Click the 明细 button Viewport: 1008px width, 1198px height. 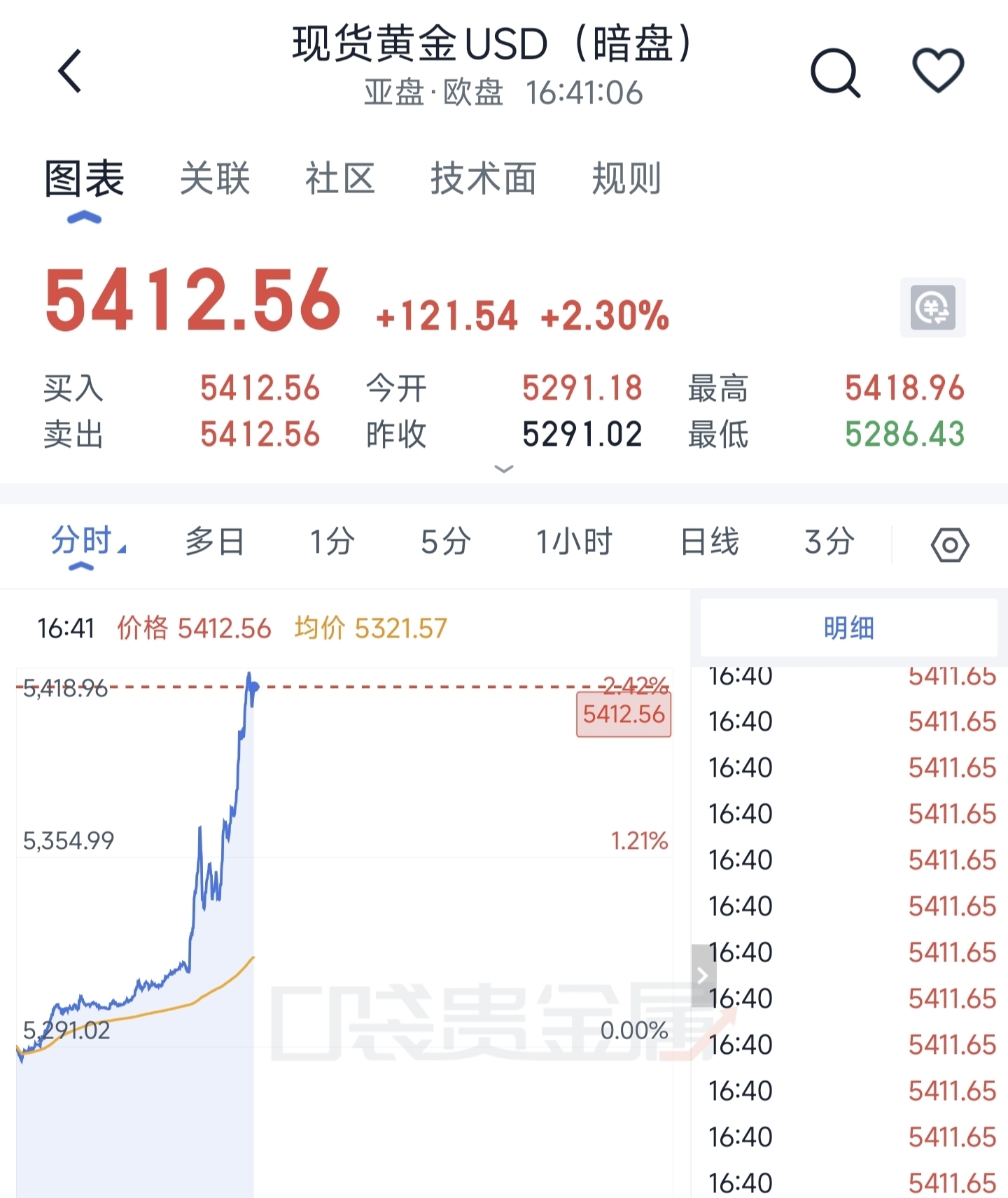(x=848, y=628)
